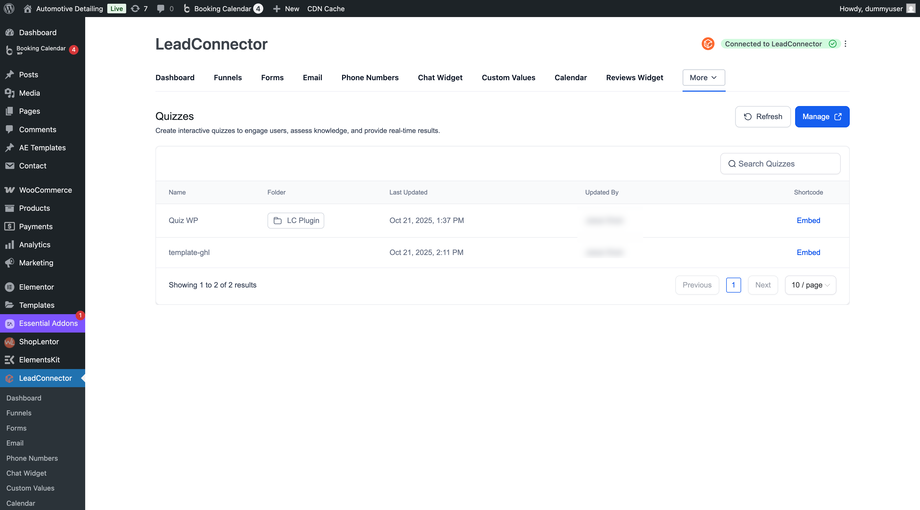This screenshot has width=920, height=510.
Task: Select page 1 in pagination
Action: [x=733, y=285]
